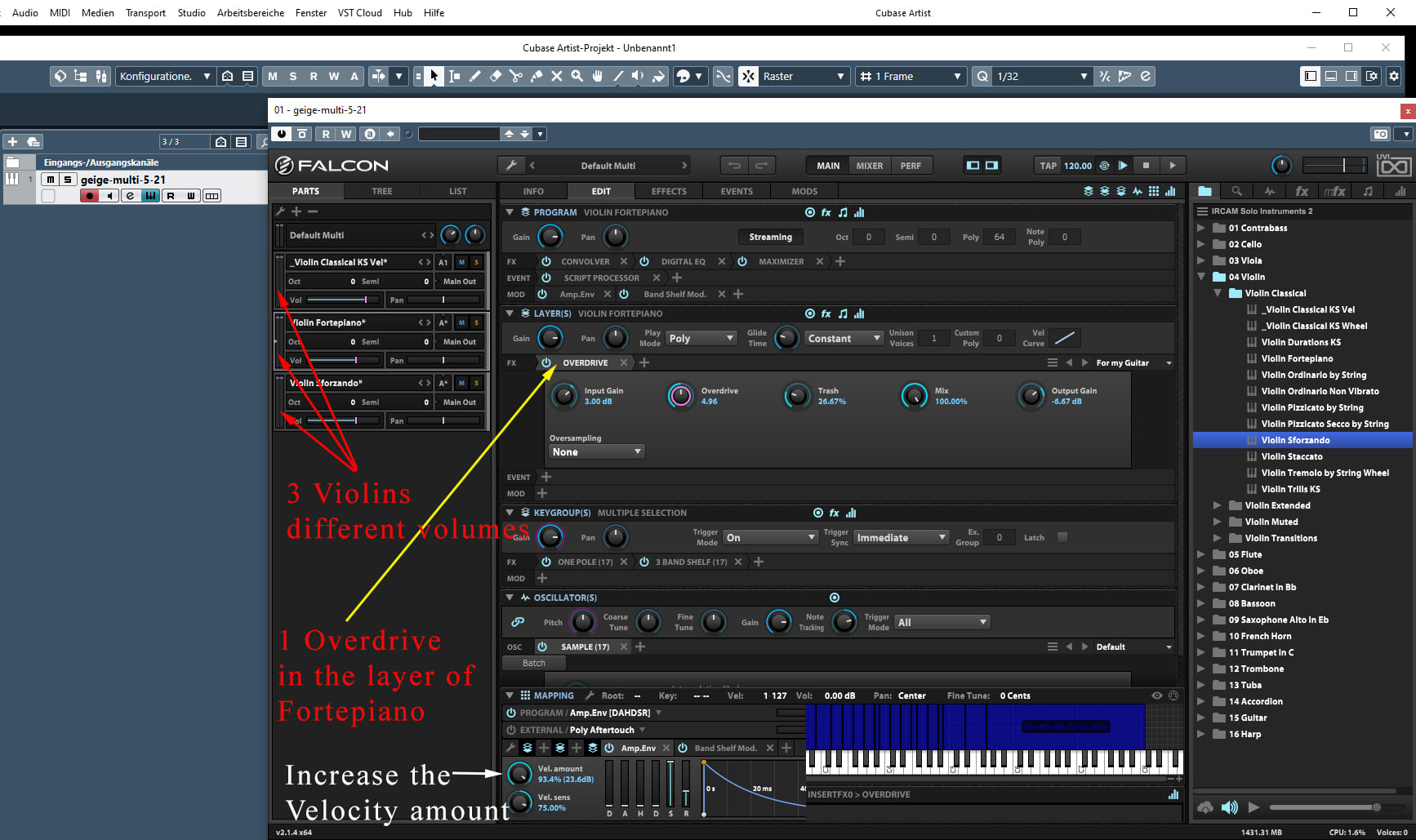This screenshot has width=1416, height=840.
Task: Switch to the Falcon EFFECTS tab
Action: pos(669,191)
